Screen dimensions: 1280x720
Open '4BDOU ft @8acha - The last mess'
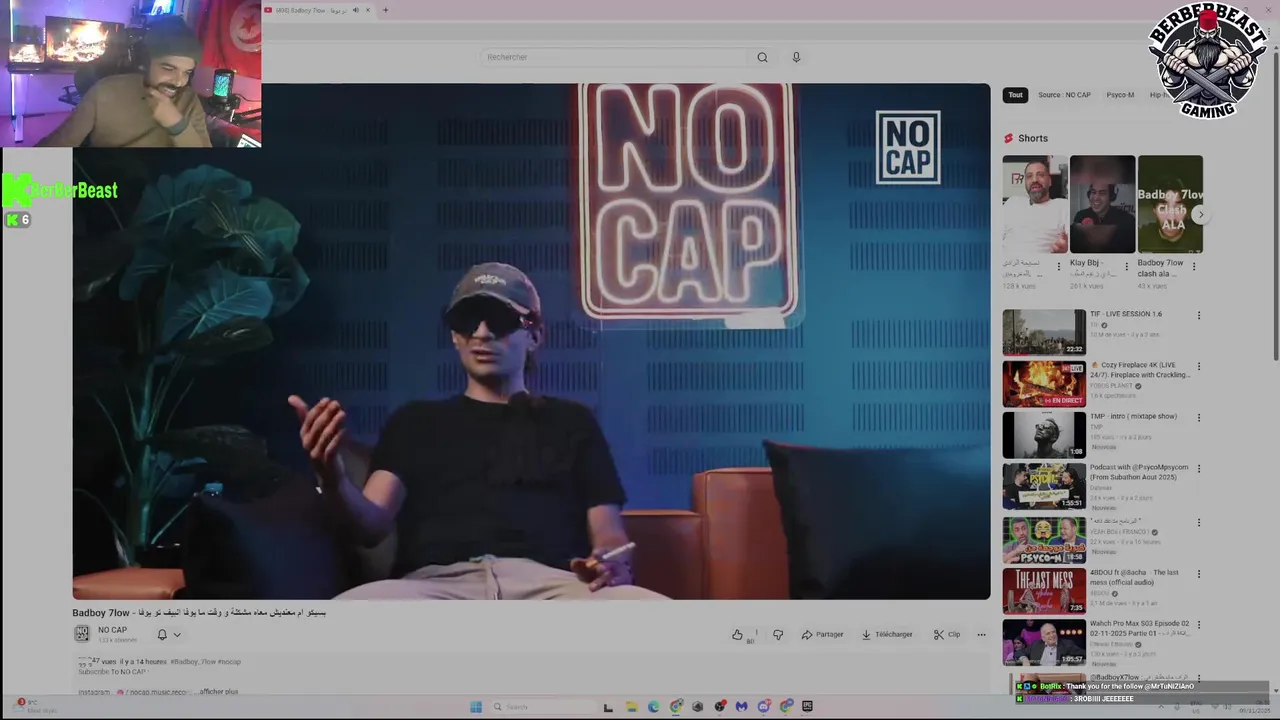tap(1044, 590)
